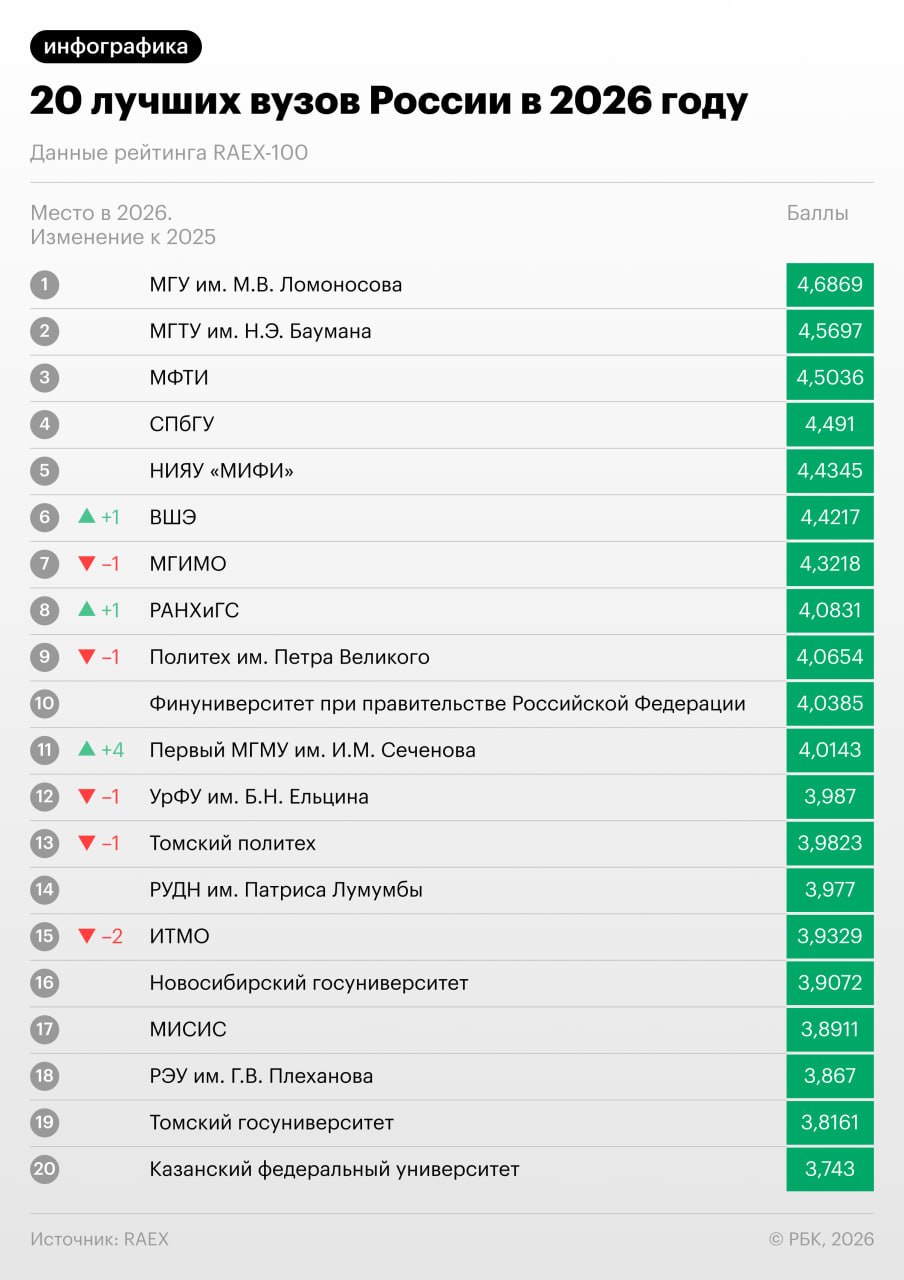The width and height of the screenshot is (904, 1280).
Task: Click the rank 14 circle badge
Action: 45,889
